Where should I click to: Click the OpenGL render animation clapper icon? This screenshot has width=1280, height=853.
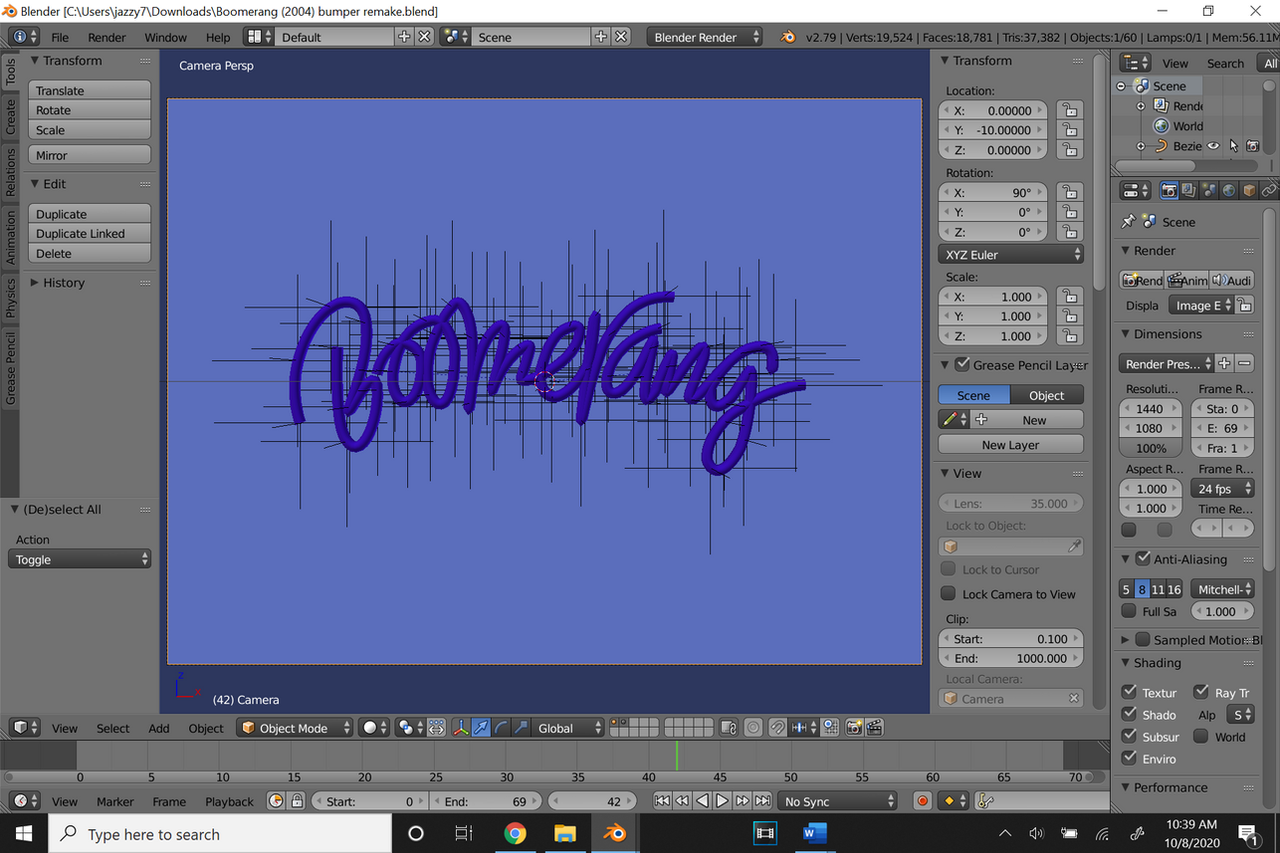(874, 728)
